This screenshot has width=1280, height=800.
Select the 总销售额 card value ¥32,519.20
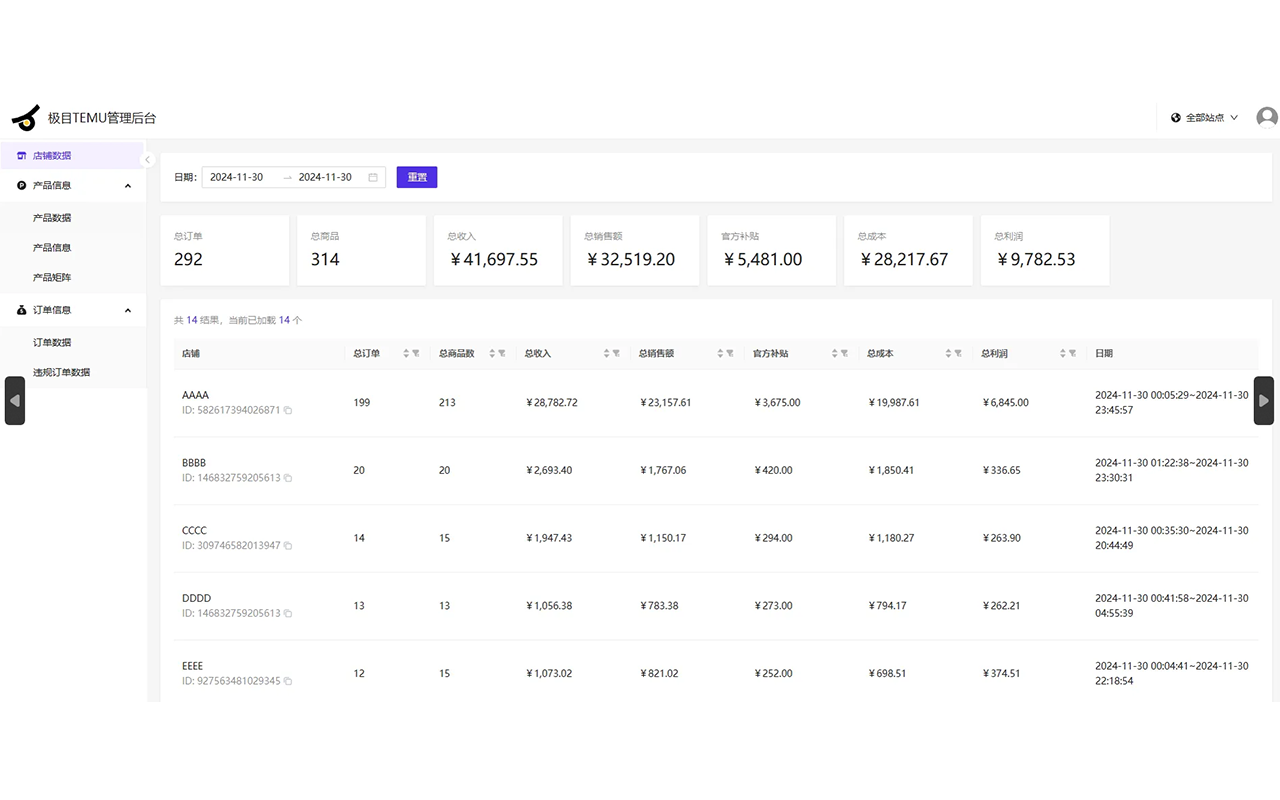(630, 260)
